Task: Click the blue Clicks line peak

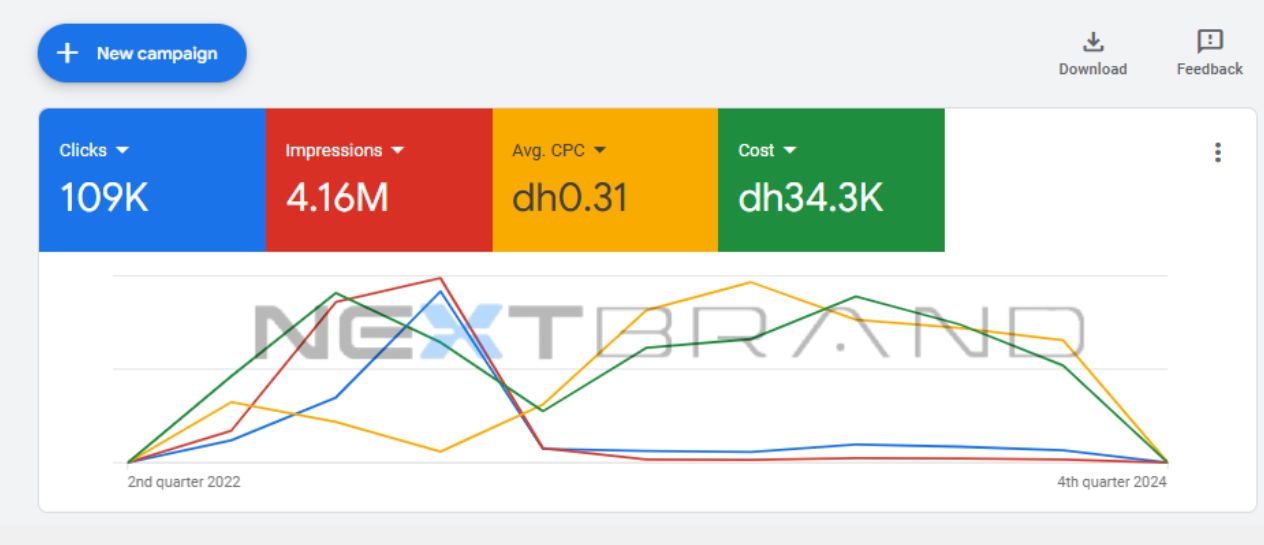Action: click(x=440, y=291)
